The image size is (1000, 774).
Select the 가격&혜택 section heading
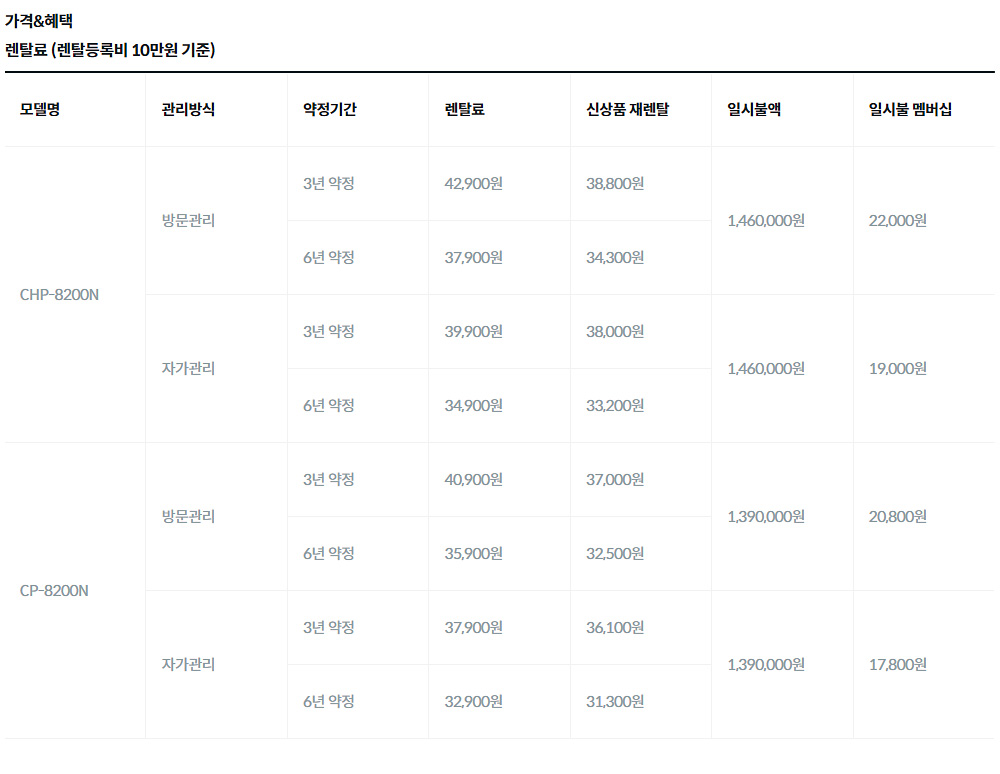tap(39, 21)
